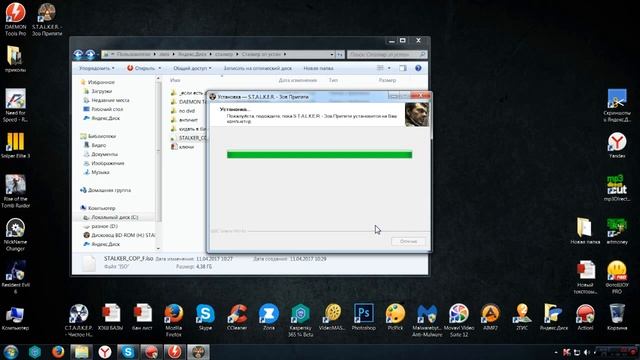Viewport: 640px width, 360px height.
Task: Open Компьютер desktop icon
Action: coord(16,318)
